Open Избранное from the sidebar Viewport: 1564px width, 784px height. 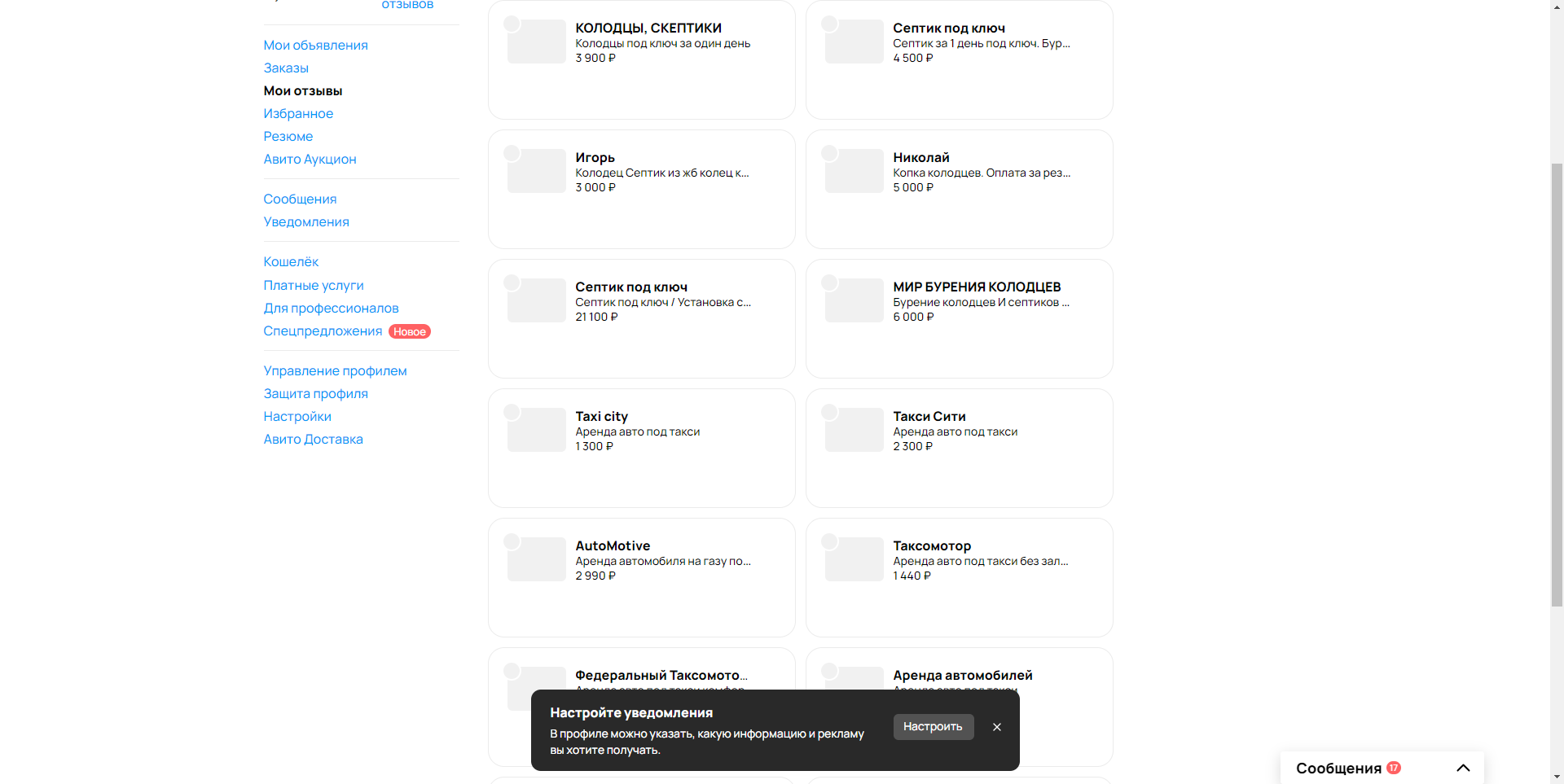(298, 114)
